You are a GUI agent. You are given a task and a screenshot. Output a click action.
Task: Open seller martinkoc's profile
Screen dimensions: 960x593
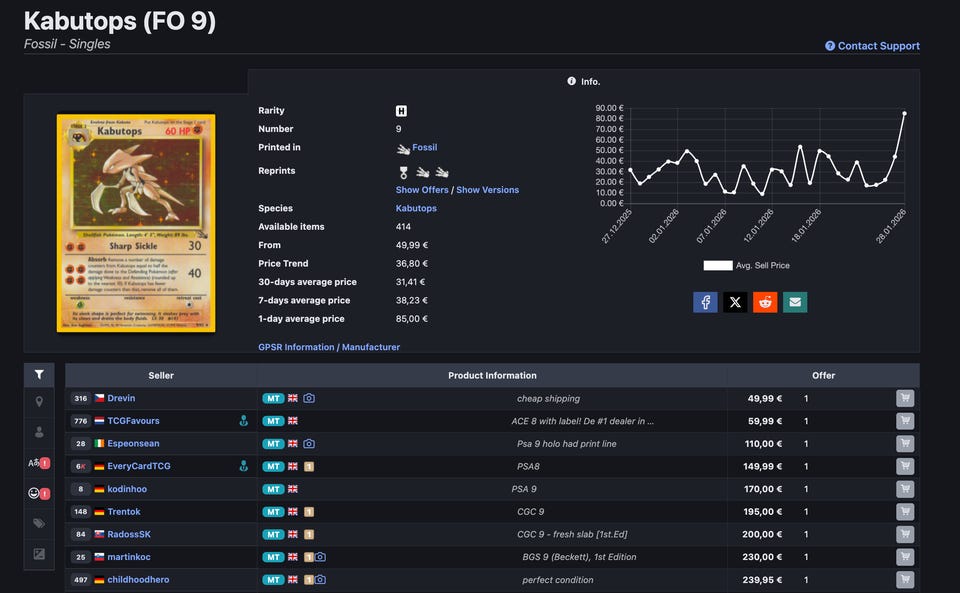point(129,557)
